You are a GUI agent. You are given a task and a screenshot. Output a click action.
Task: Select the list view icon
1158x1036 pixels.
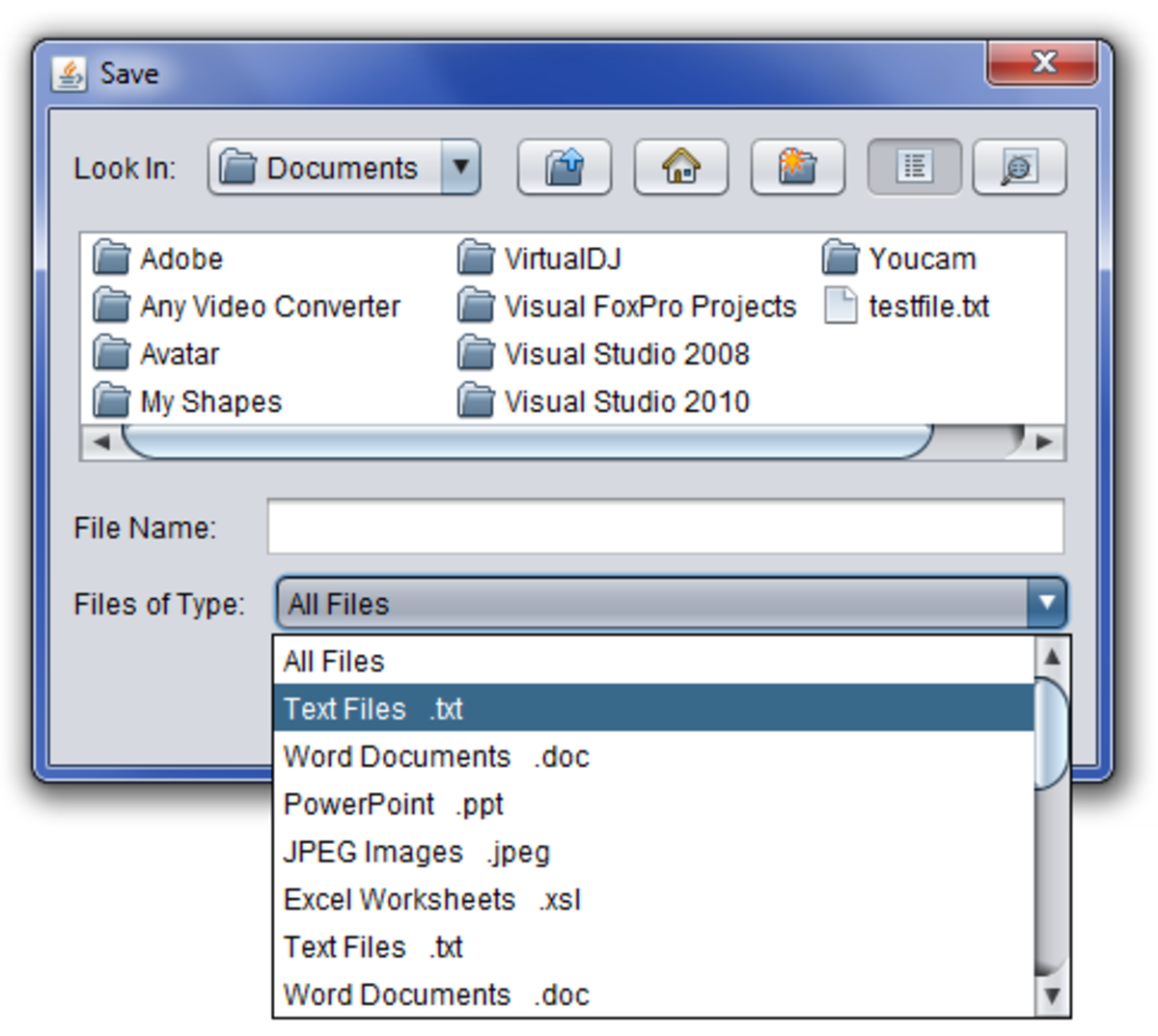coord(913,167)
